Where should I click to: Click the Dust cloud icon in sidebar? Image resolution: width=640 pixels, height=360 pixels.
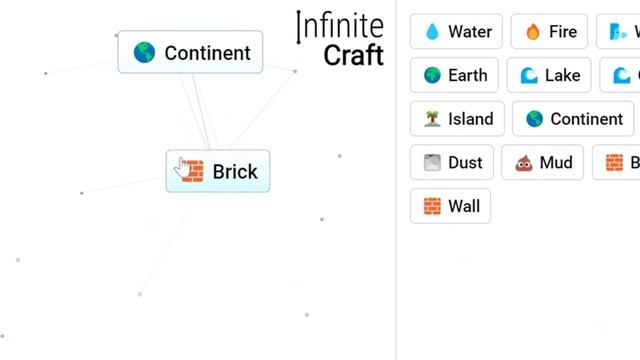(x=432, y=162)
